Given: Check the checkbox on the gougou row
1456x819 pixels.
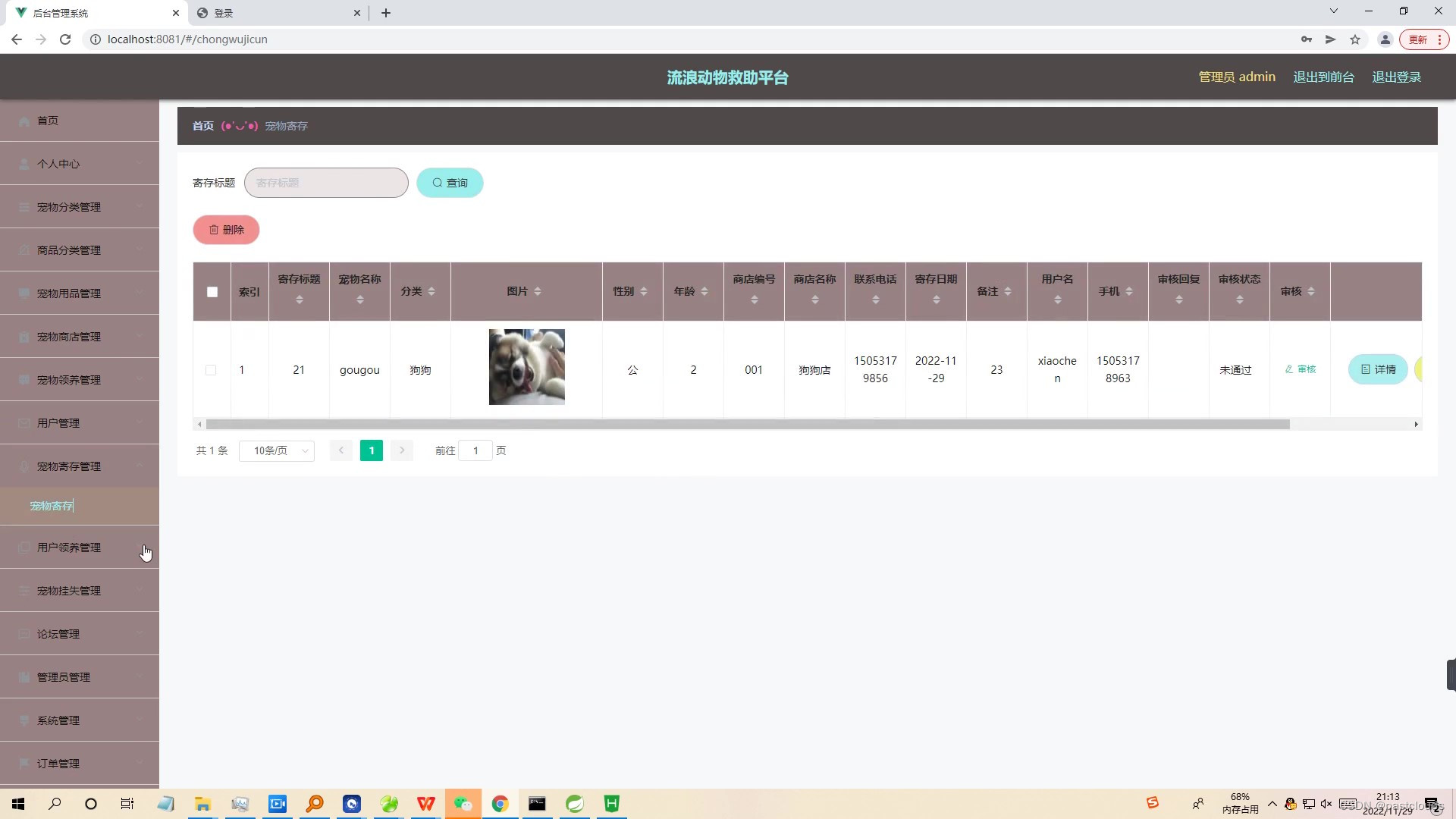Looking at the screenshot, I should [212, 370].
